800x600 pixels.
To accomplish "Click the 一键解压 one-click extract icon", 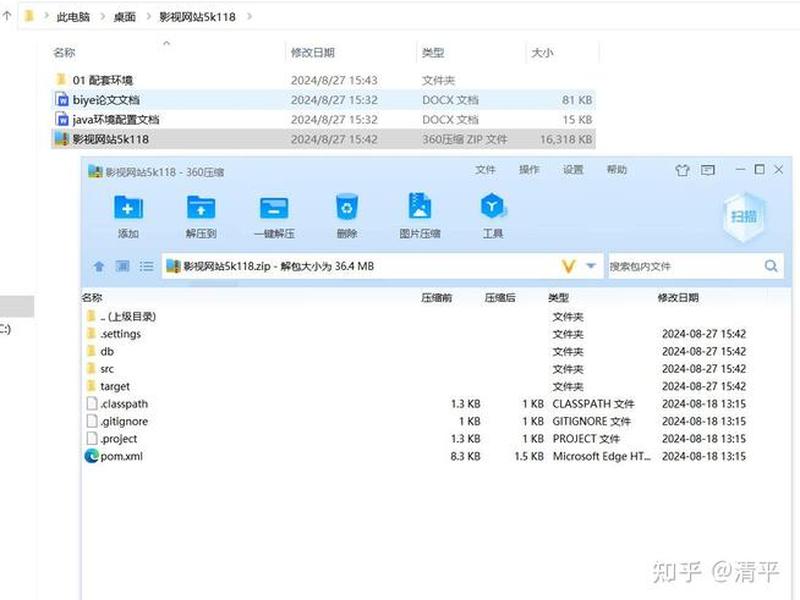I will coord(274,208).
